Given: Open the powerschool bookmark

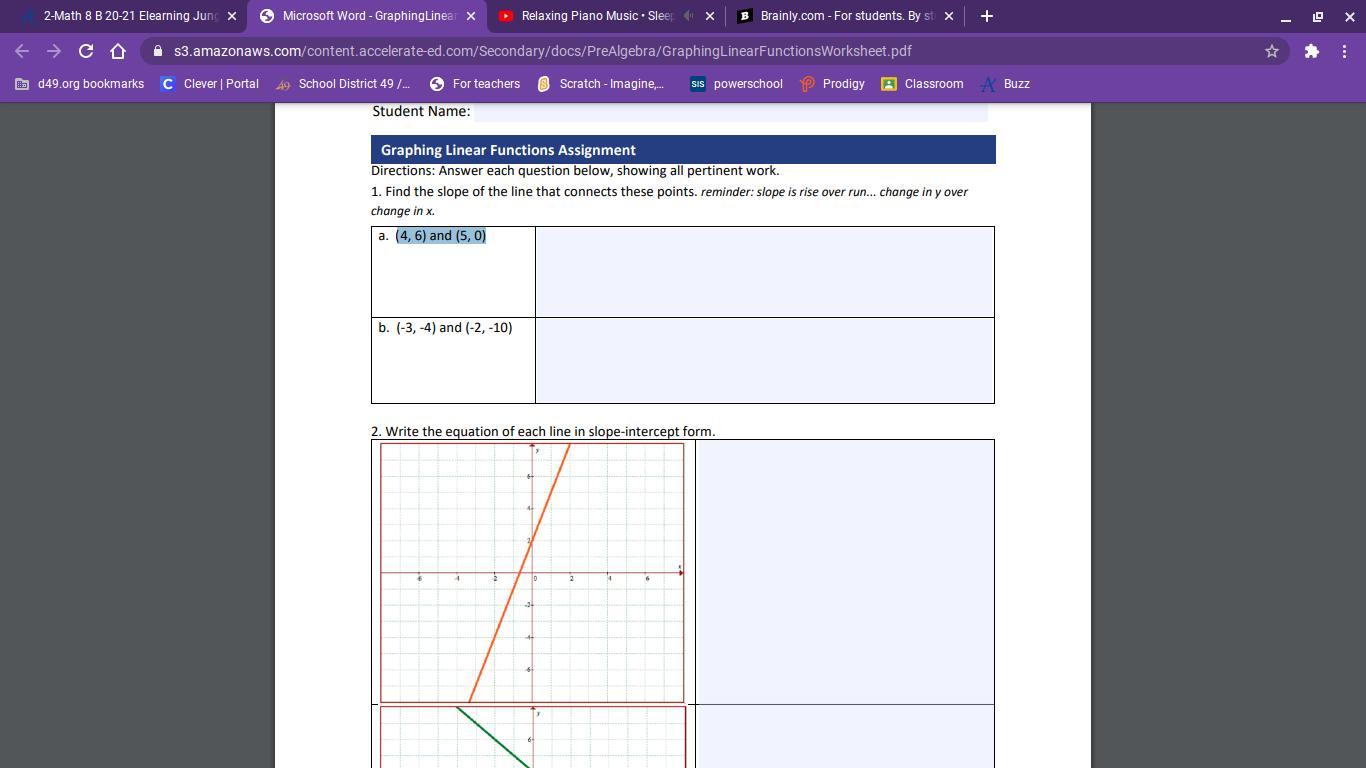Looking at the screenshot, I should coord(737,84).
